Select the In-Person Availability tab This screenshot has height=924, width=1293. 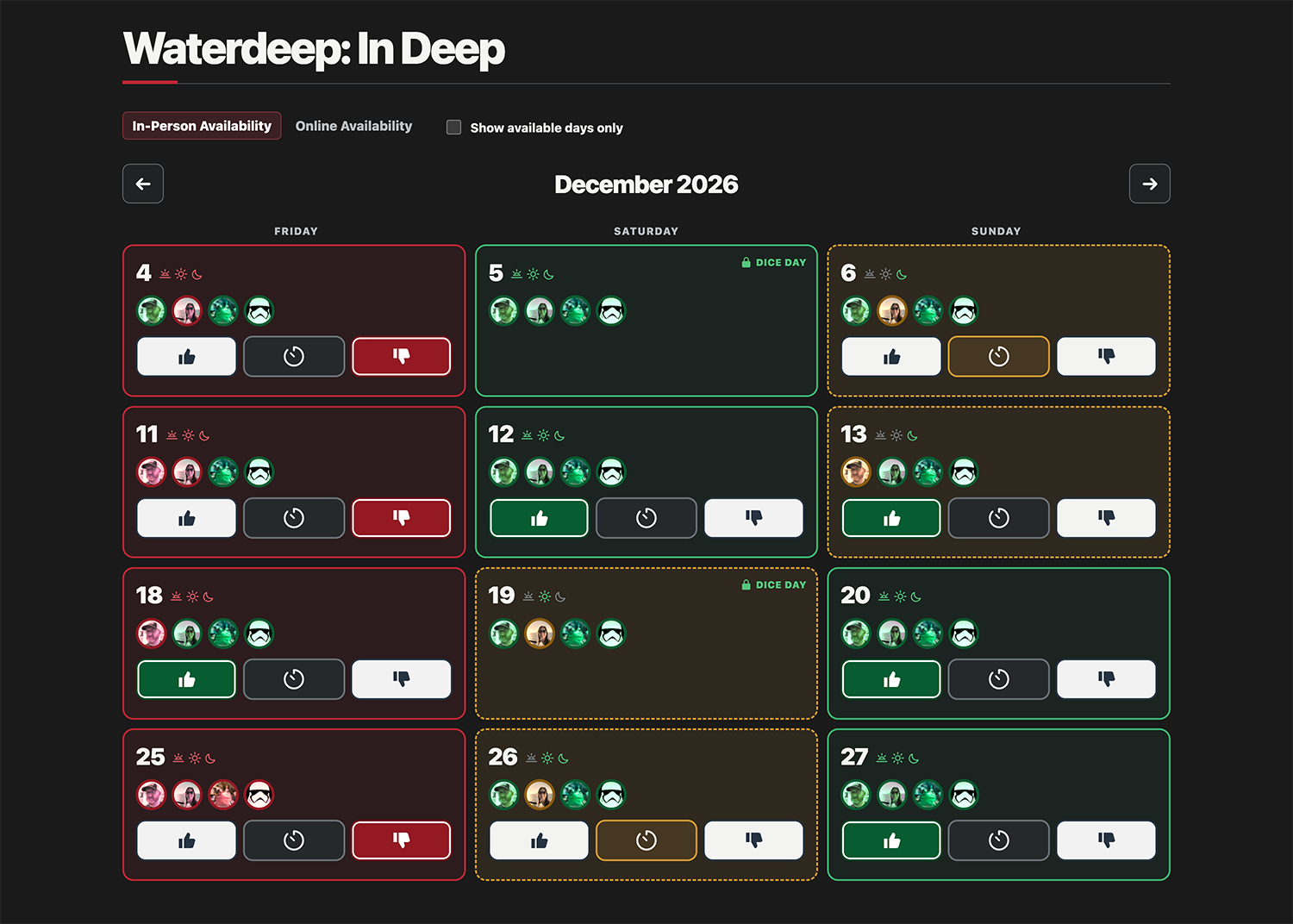[x=202, y=126]
